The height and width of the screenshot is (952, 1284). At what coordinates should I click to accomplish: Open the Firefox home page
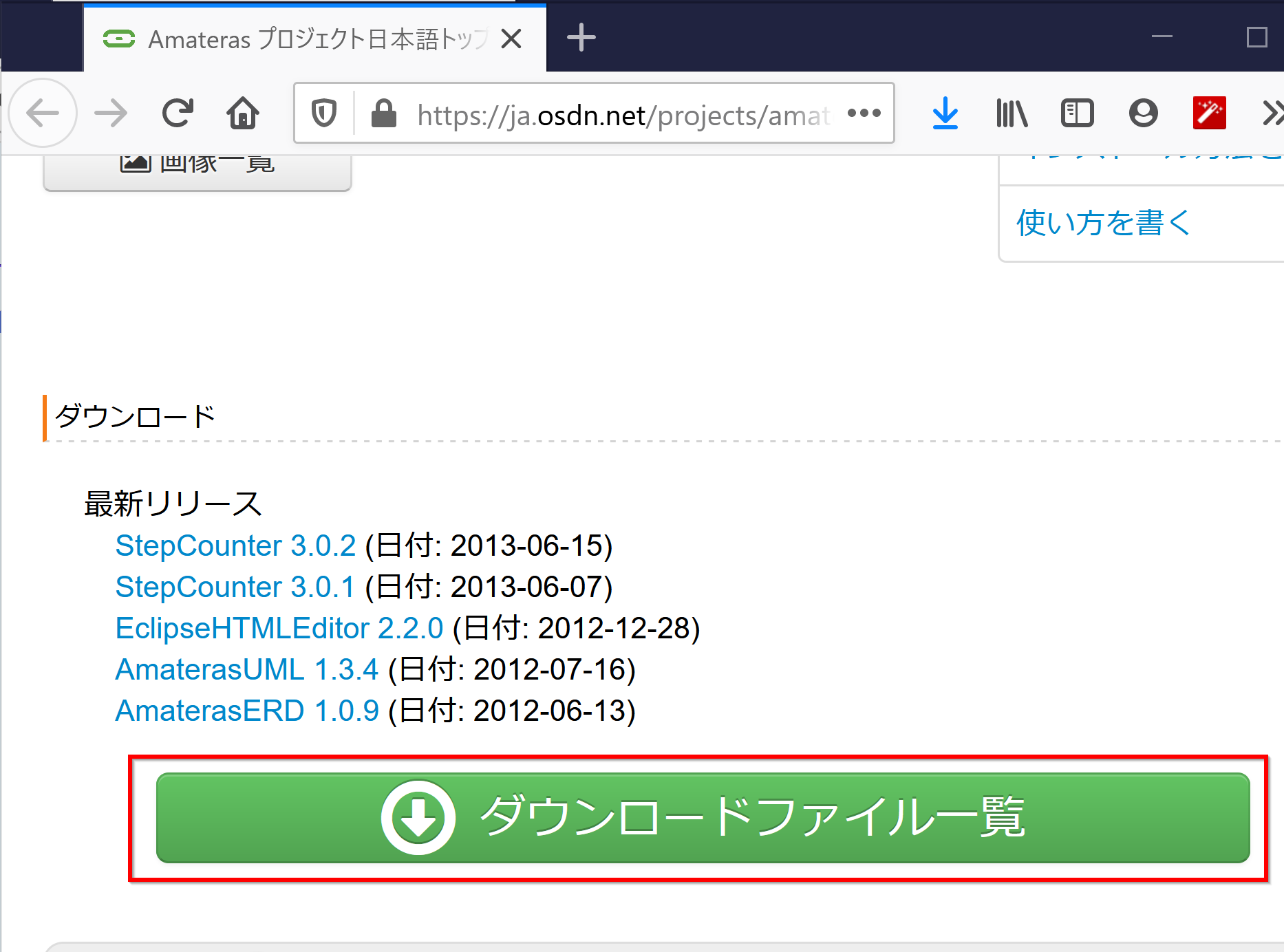243,113
